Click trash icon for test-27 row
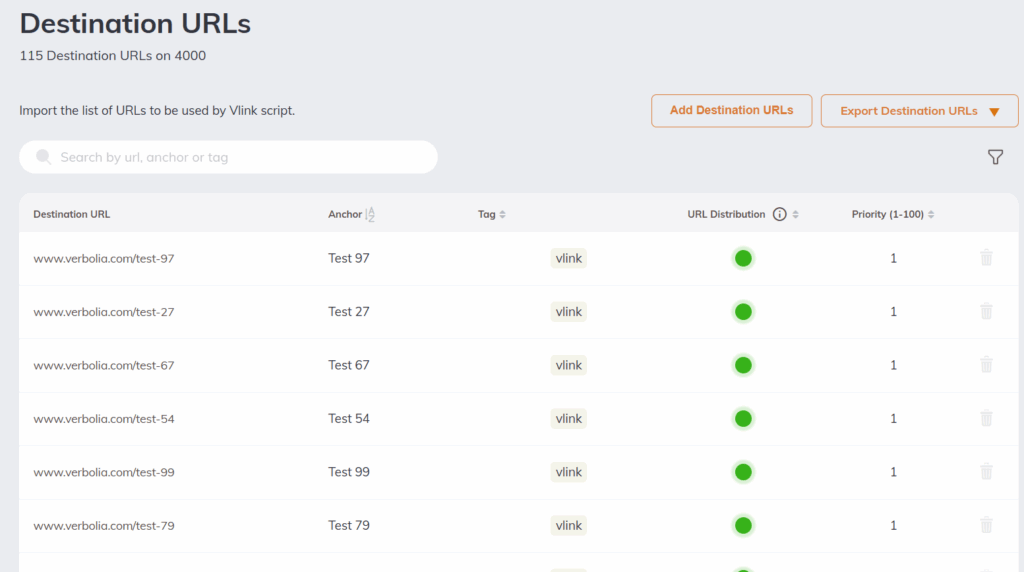This screenshot has height=572, width=1024. (x=986, y=311)
